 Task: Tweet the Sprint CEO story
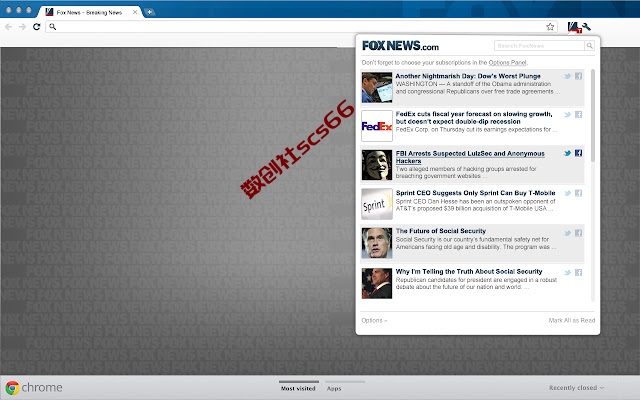(x=567, y=193)
